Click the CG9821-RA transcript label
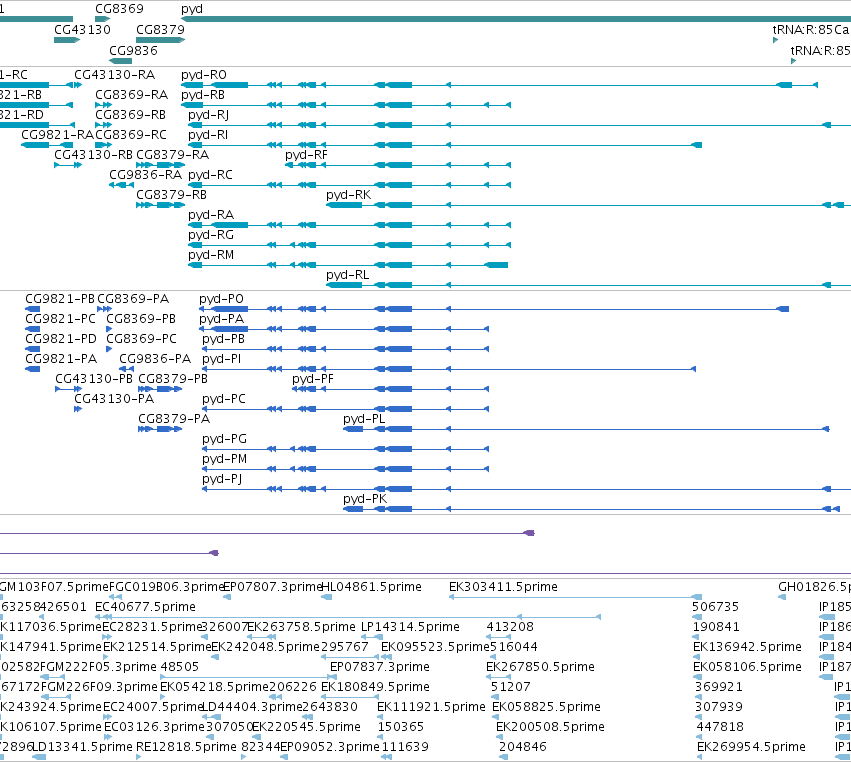Screen dimensions: 851x762 pyautogui.click(x=58, y=135)
